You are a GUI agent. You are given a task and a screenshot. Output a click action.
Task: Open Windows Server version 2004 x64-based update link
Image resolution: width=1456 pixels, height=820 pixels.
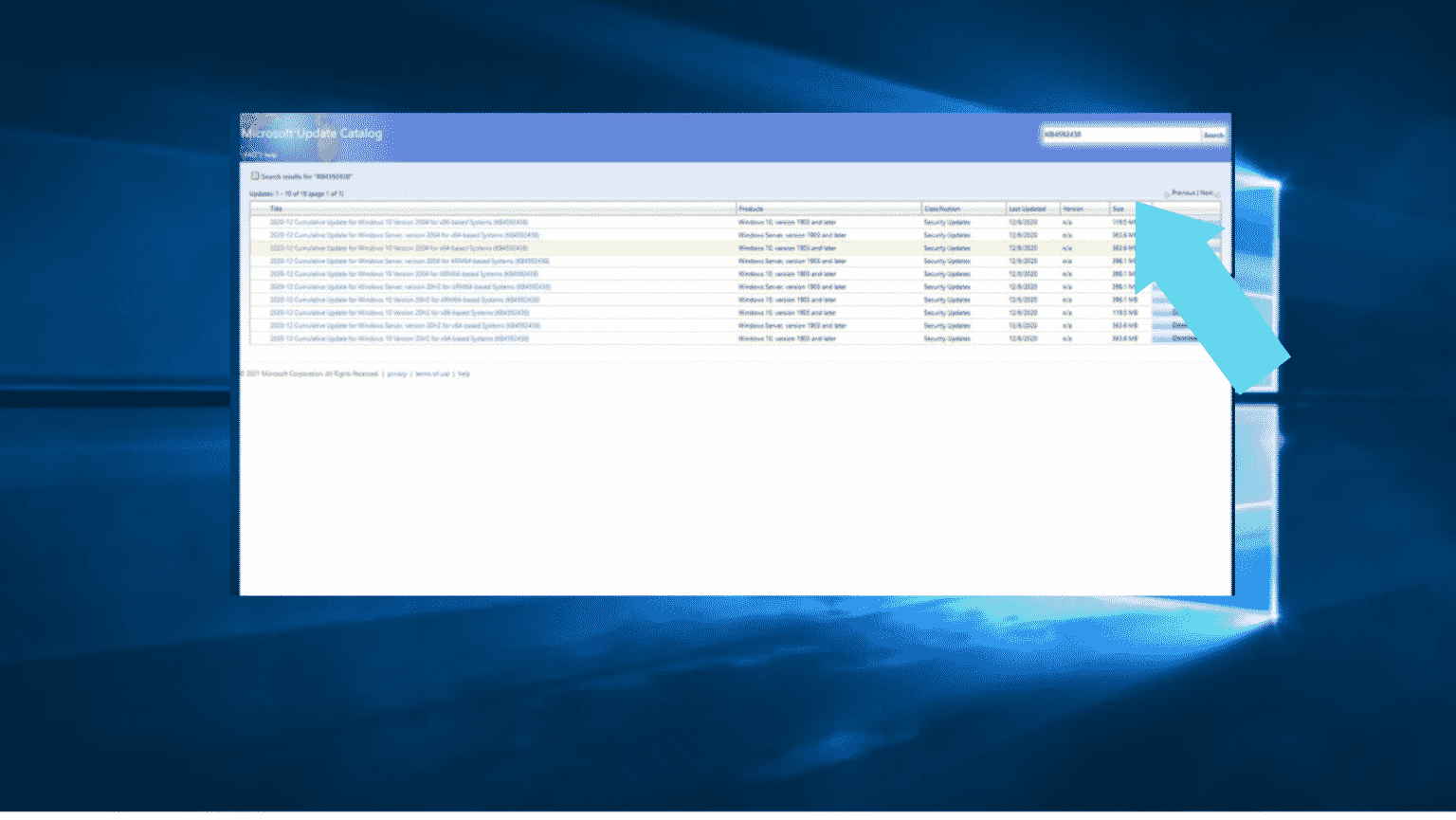(x=404, y=235)
